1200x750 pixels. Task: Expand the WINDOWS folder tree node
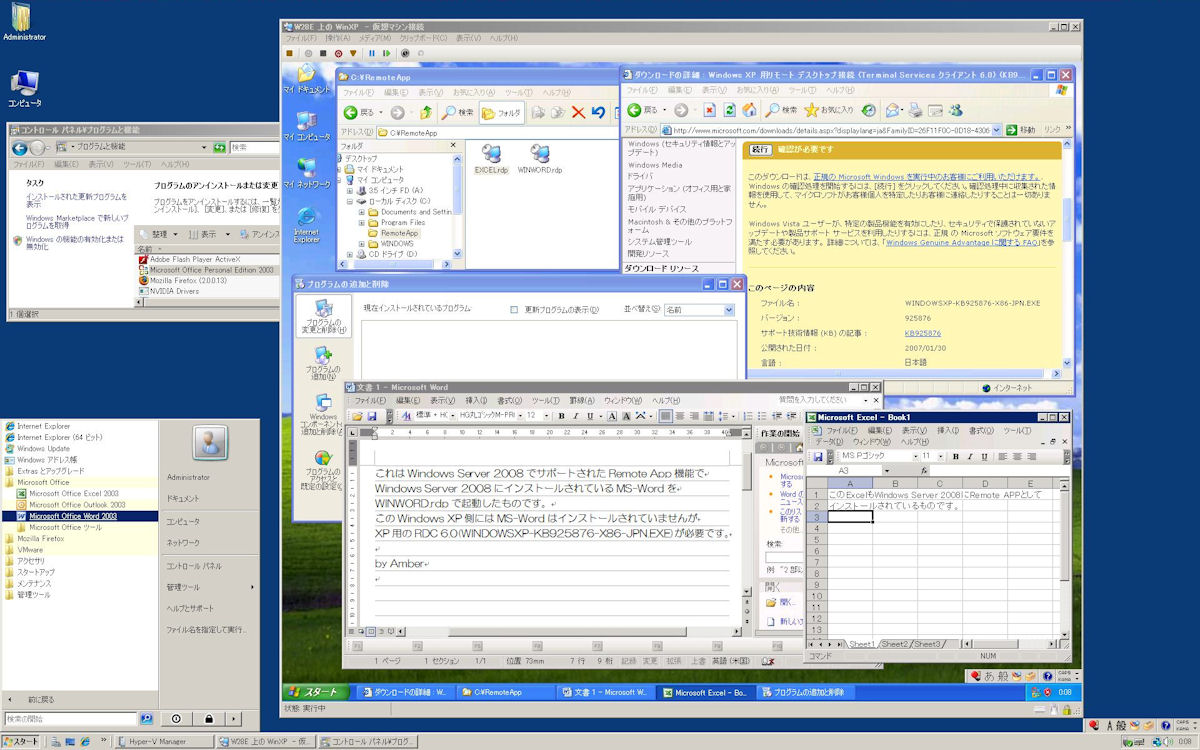point(361,243)
